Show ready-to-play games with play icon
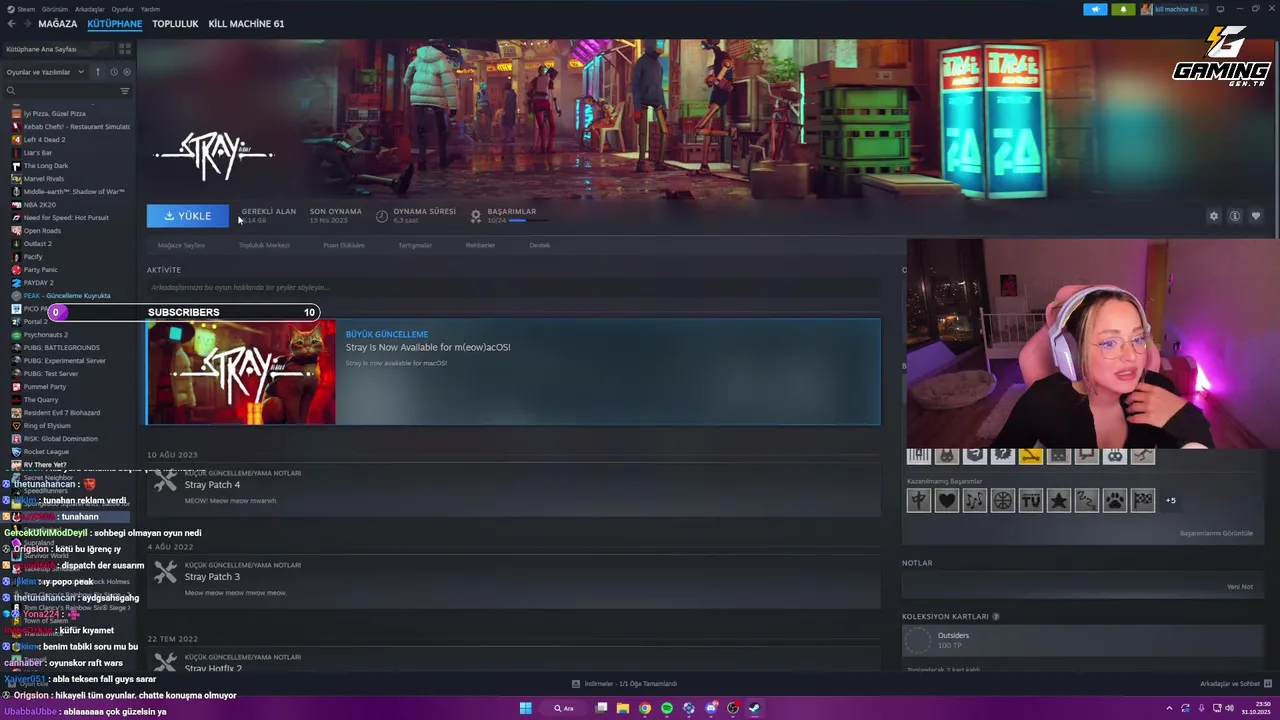Screen dimensions: 1280x720 [125, 72]
